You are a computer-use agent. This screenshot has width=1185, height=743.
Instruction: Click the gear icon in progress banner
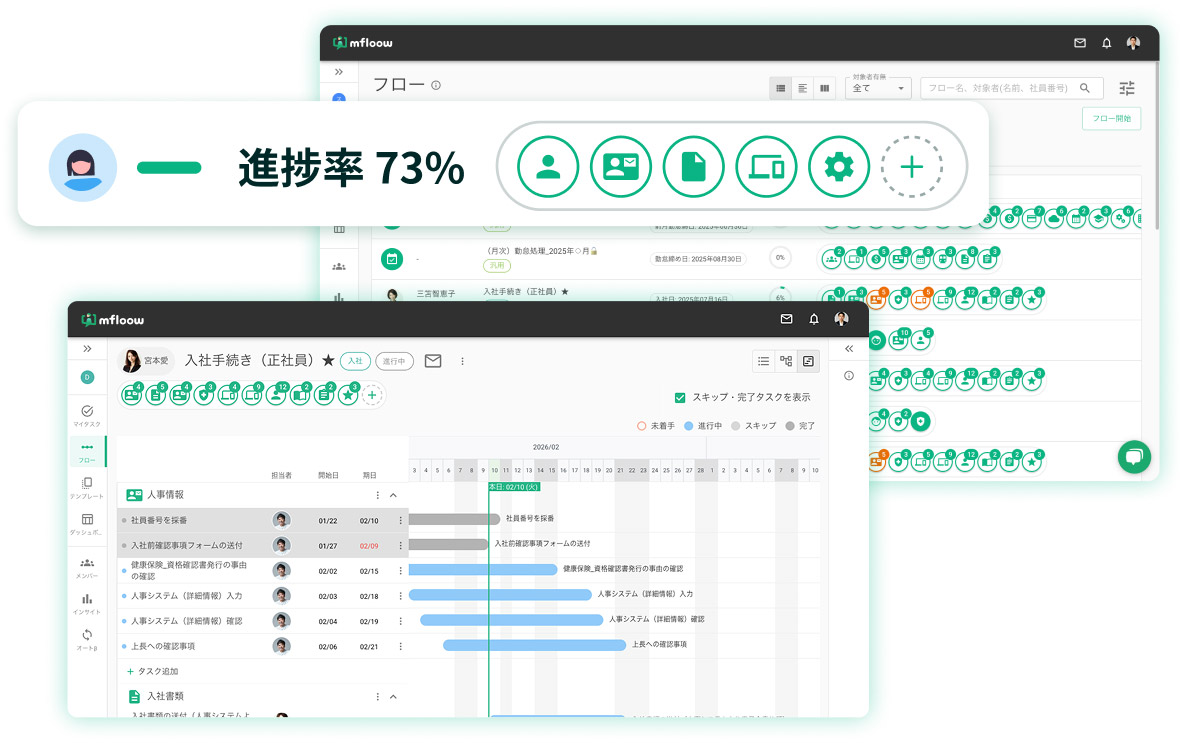click(x=838, y=167)
